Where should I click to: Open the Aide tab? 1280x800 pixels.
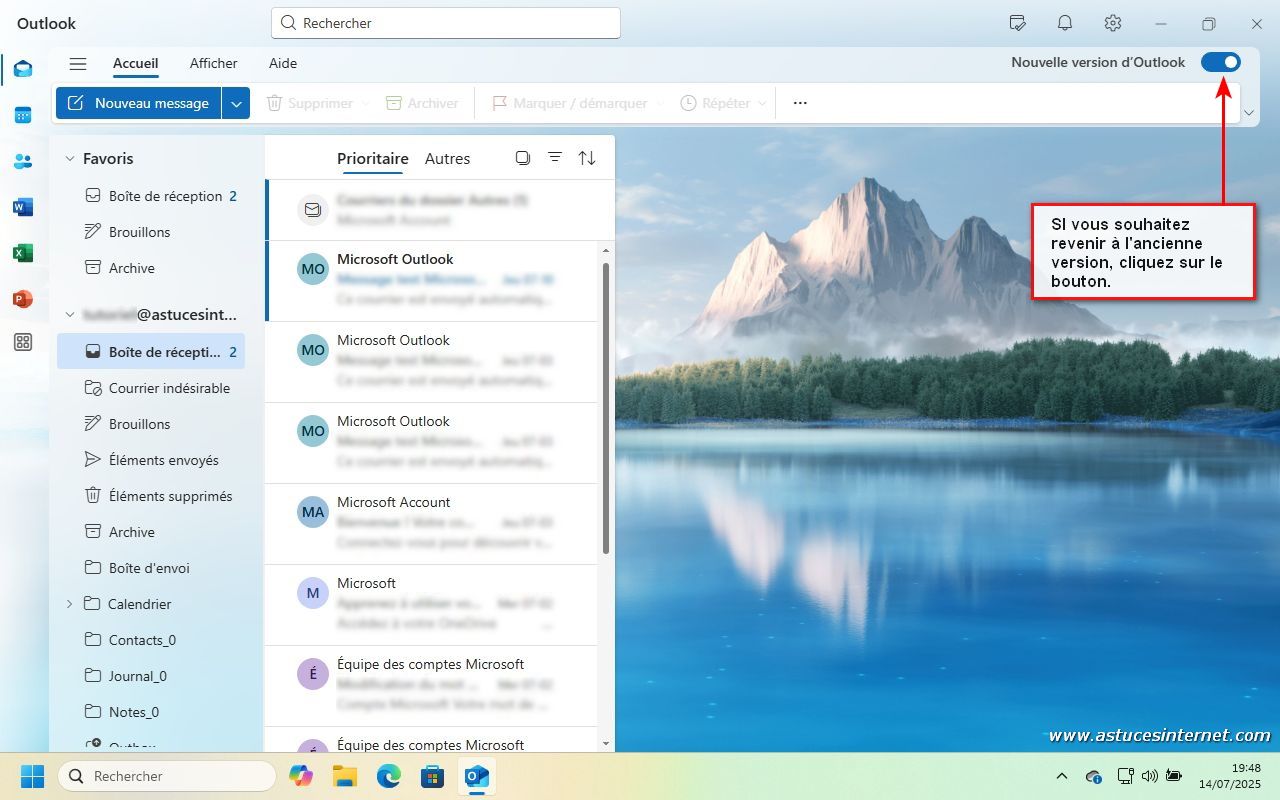tap(283, 63)
